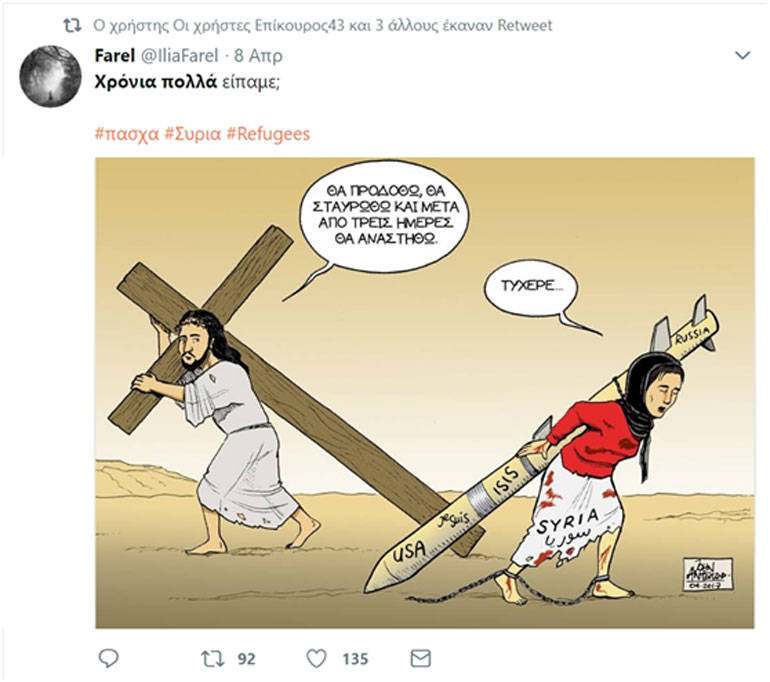Open Farel's round profile avatar

click(50, 76)
